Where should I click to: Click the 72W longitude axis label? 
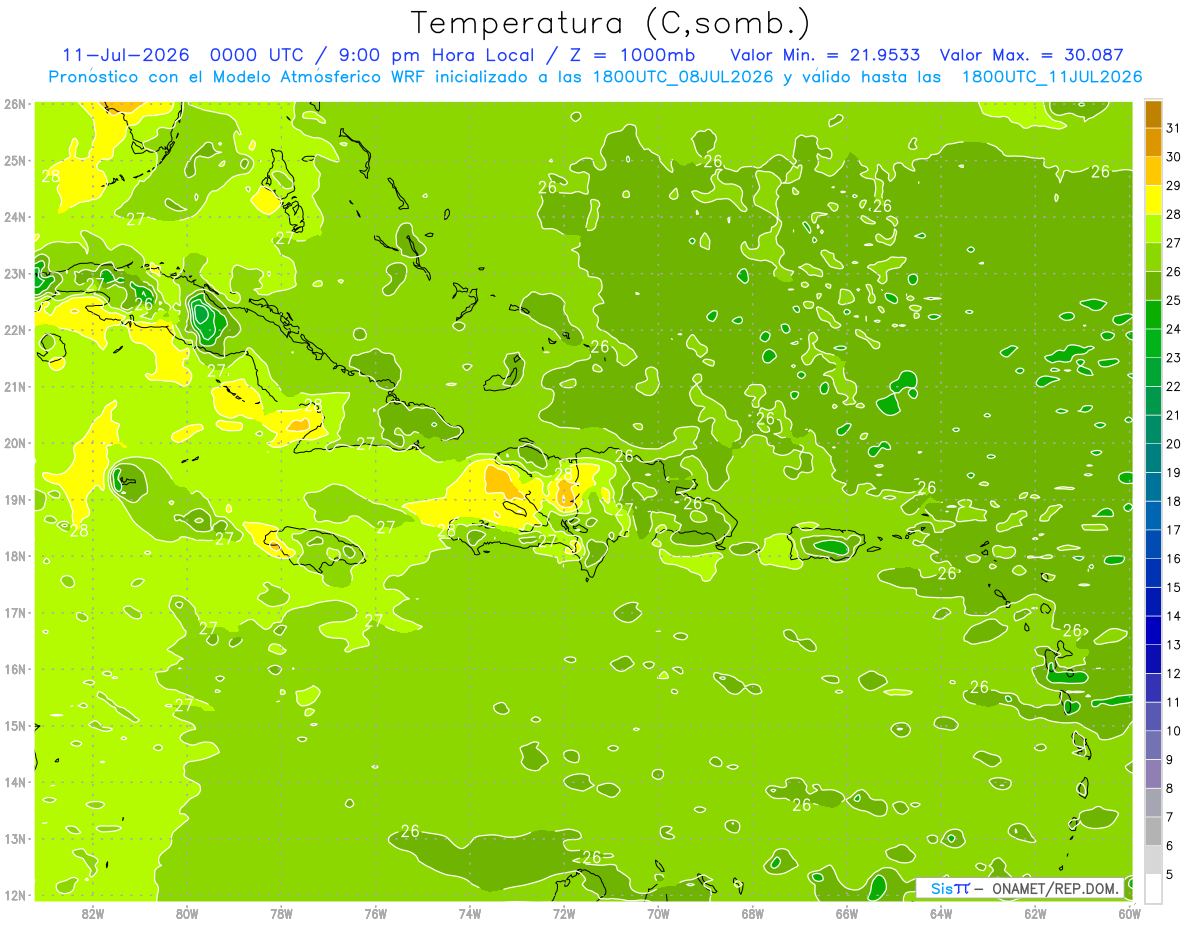click(564, 913)
